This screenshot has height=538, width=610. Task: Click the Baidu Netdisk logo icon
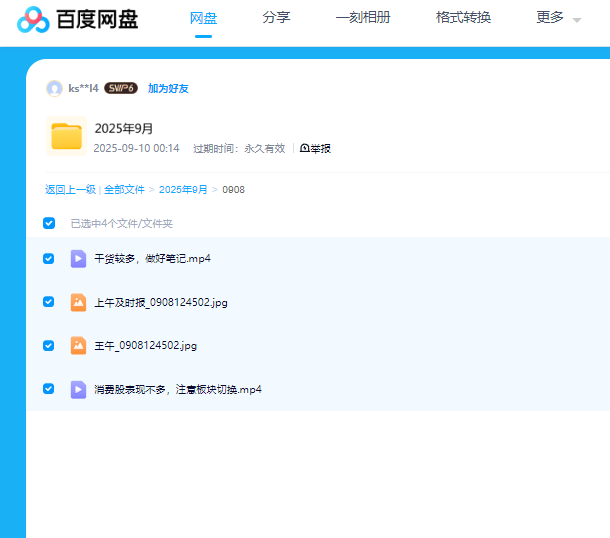pyautogui.click(x=33, y=19)
